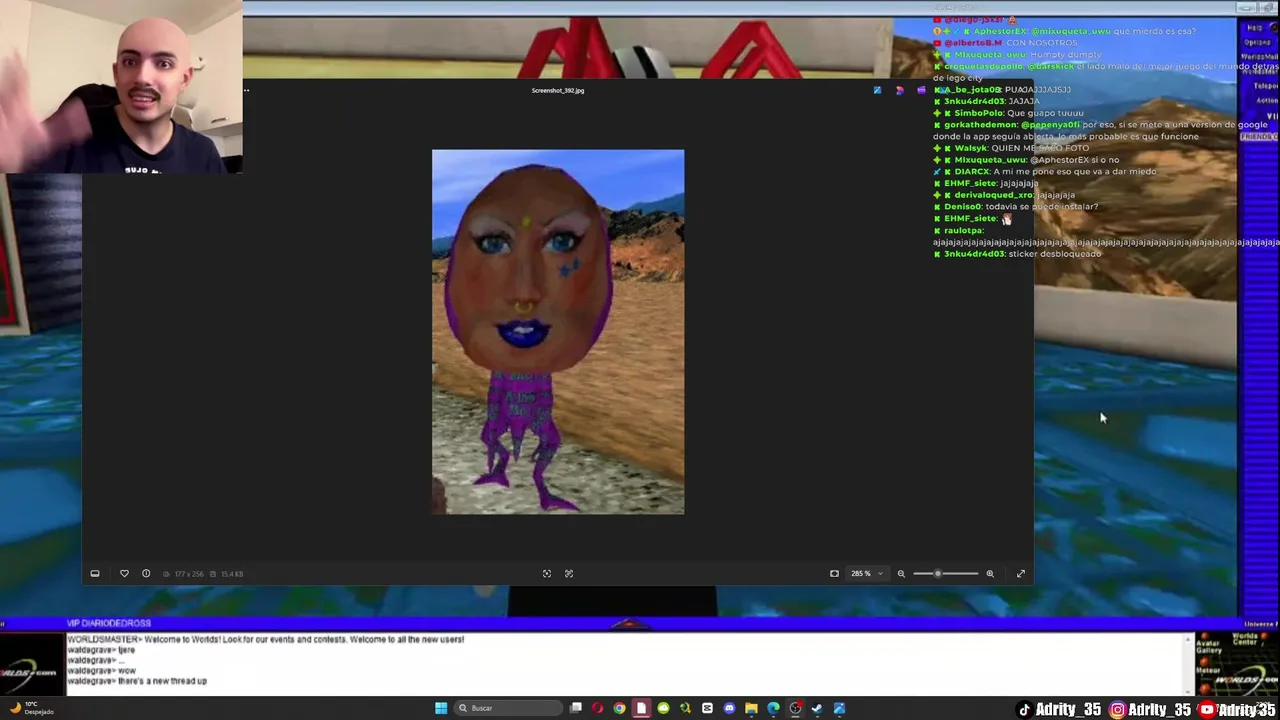Click the blue edit image icon in Photos title bar
This screenshot has height=720, width=1280.
(x=877, y=90)
